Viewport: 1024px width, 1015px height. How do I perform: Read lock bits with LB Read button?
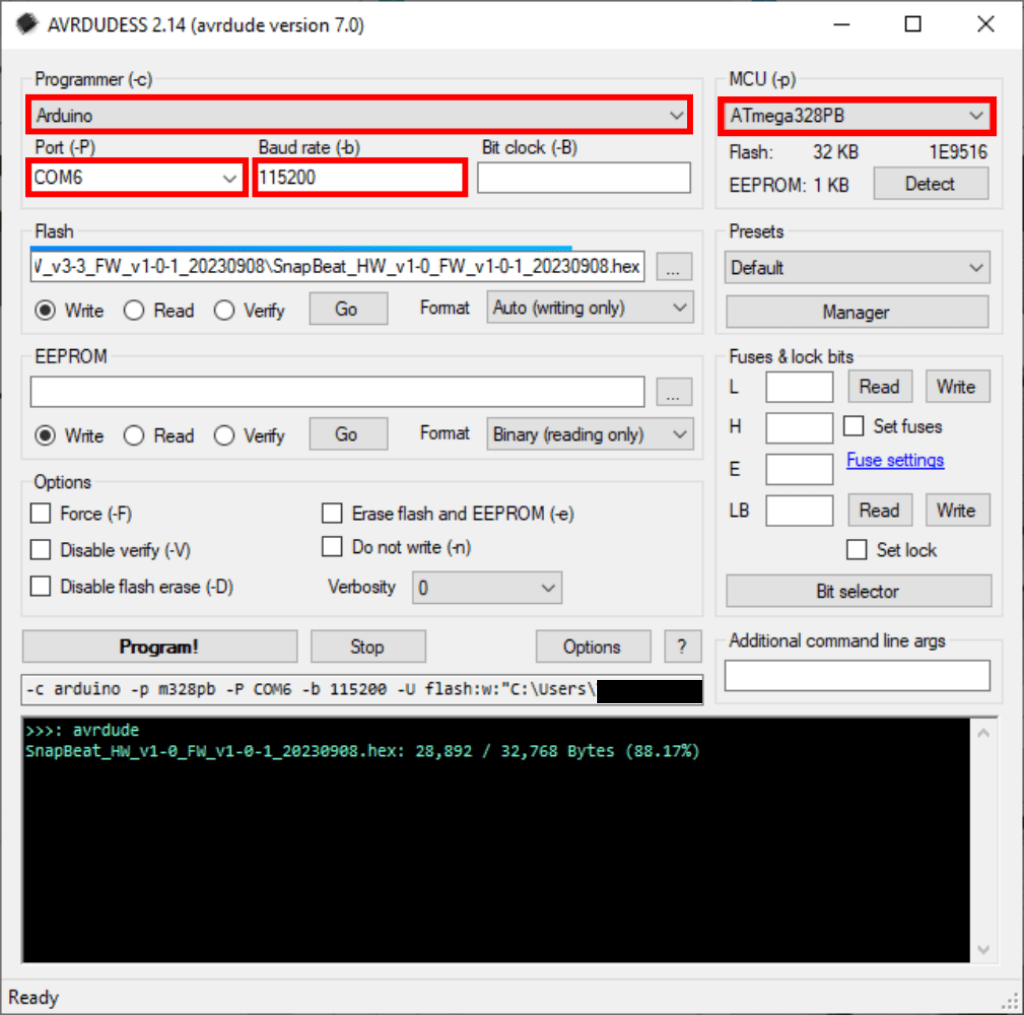(880, 510)
